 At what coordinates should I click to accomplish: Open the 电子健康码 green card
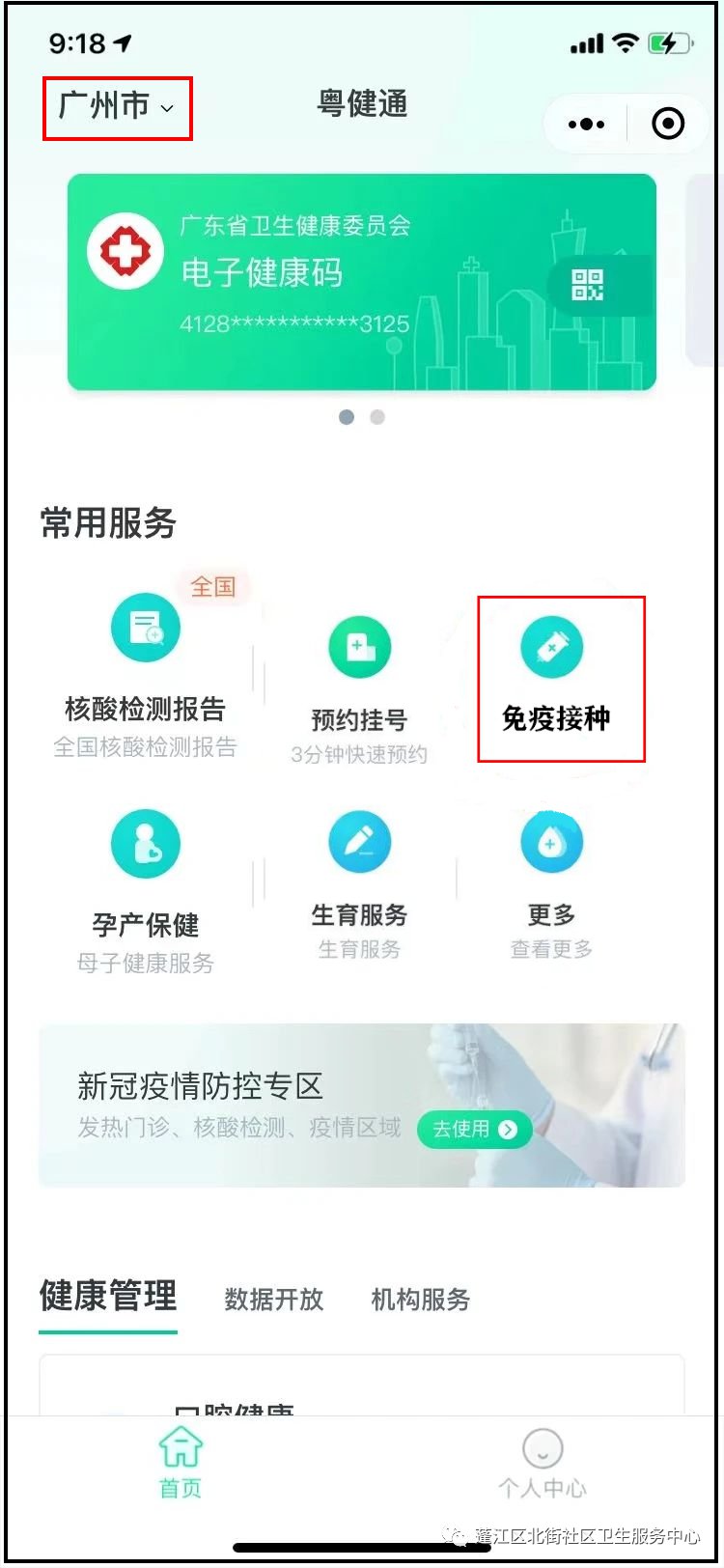coord(362,282)
